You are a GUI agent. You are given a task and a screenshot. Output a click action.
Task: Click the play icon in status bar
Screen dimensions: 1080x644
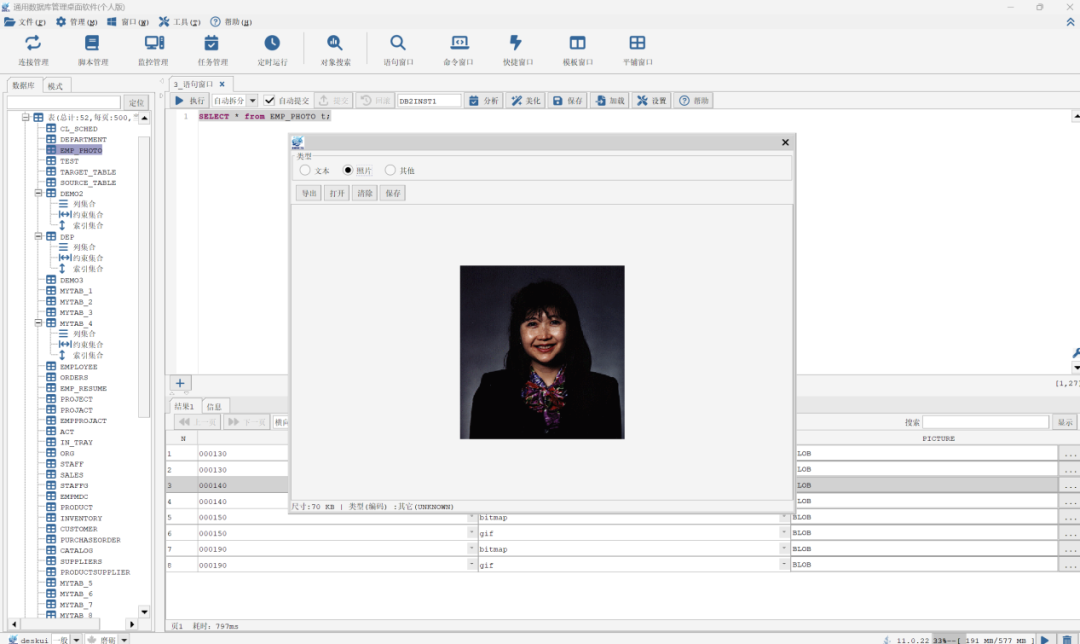(x=1045, y=640)
